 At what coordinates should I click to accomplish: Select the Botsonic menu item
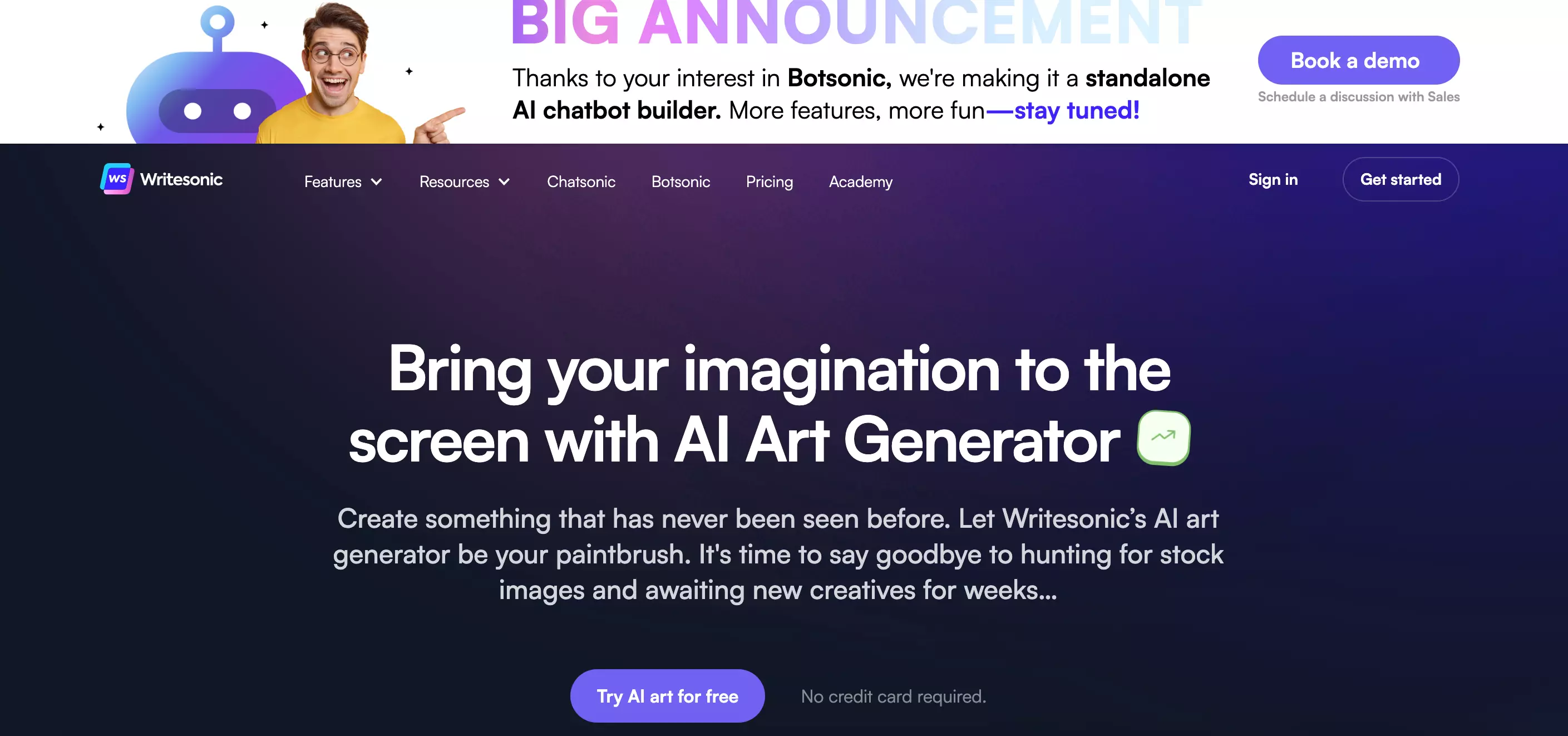tap(680, 181)
